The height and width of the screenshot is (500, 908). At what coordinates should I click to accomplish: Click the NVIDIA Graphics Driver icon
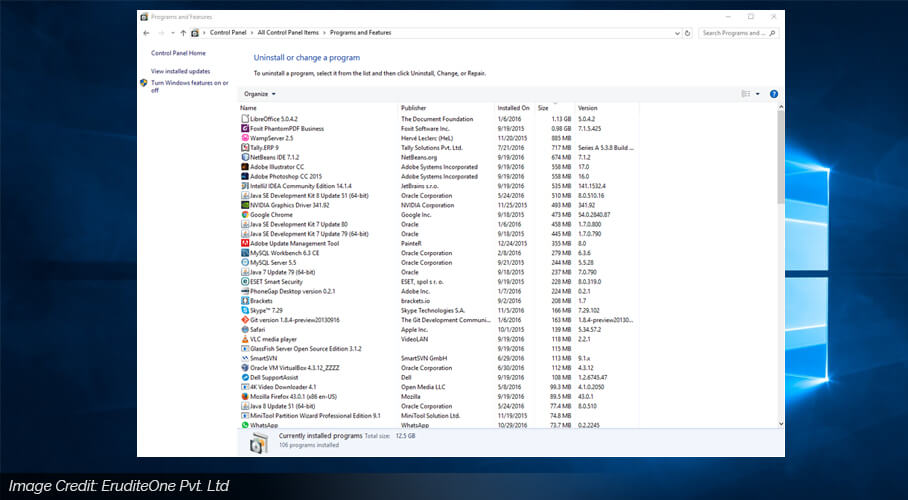245,205
